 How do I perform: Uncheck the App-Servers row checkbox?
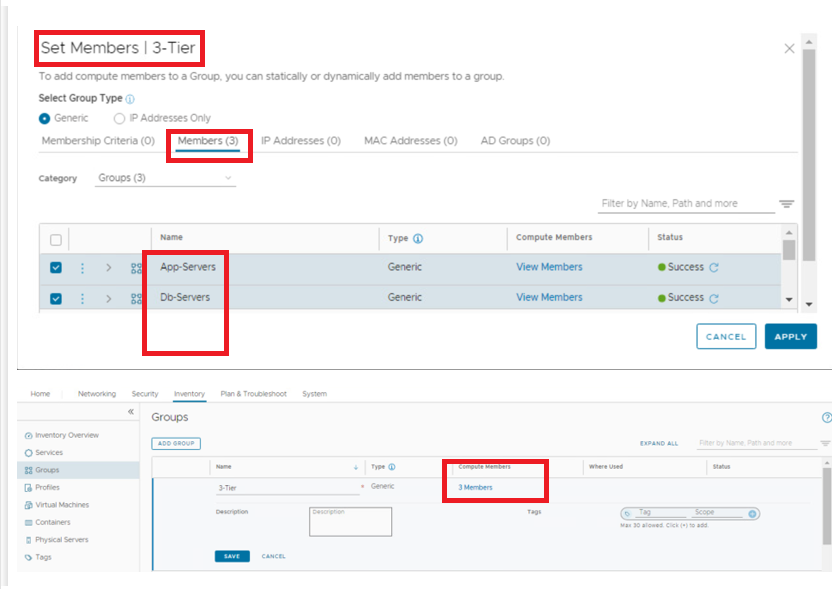tap(56, 268)
